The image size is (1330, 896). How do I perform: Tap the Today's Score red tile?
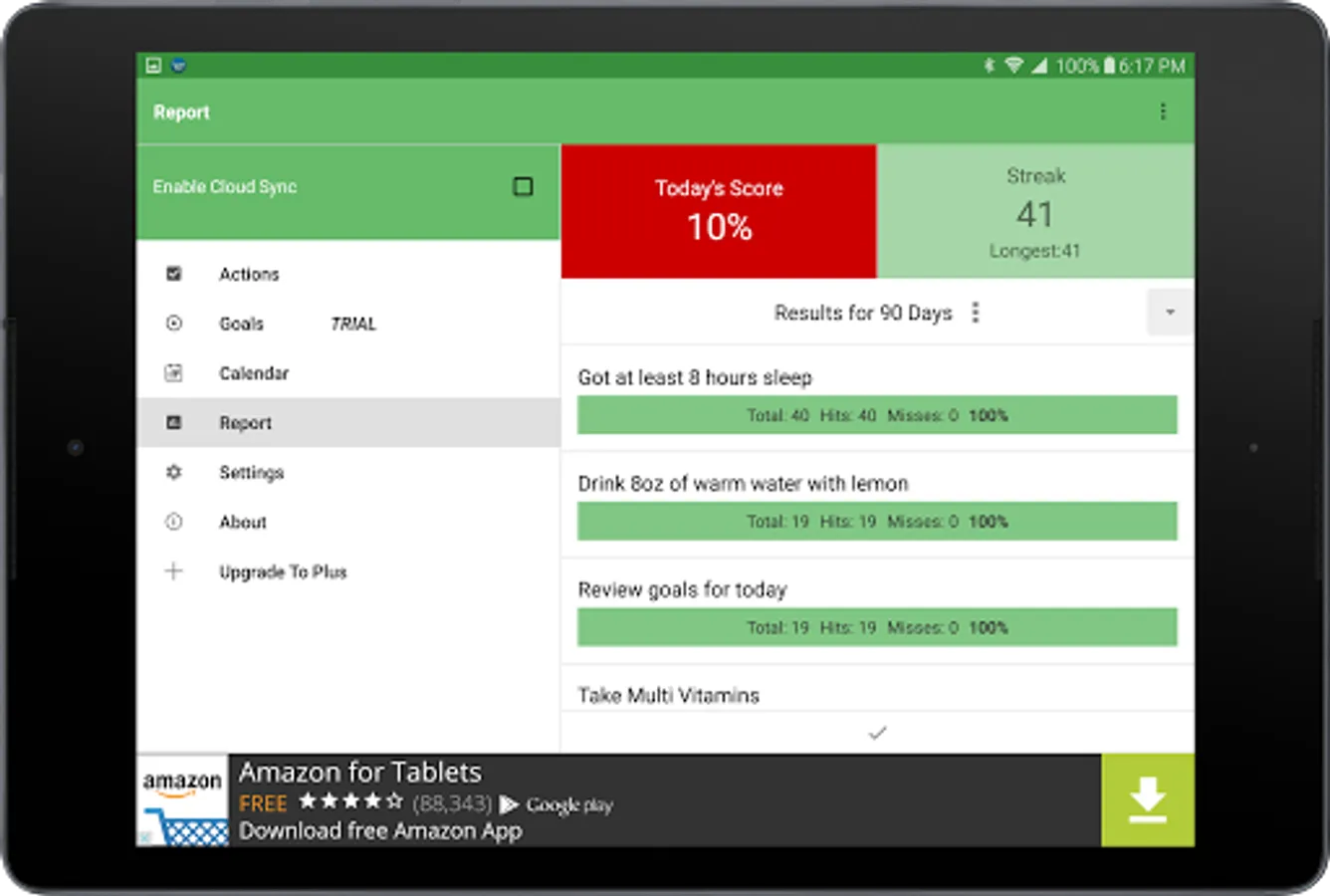coord(719,211)
